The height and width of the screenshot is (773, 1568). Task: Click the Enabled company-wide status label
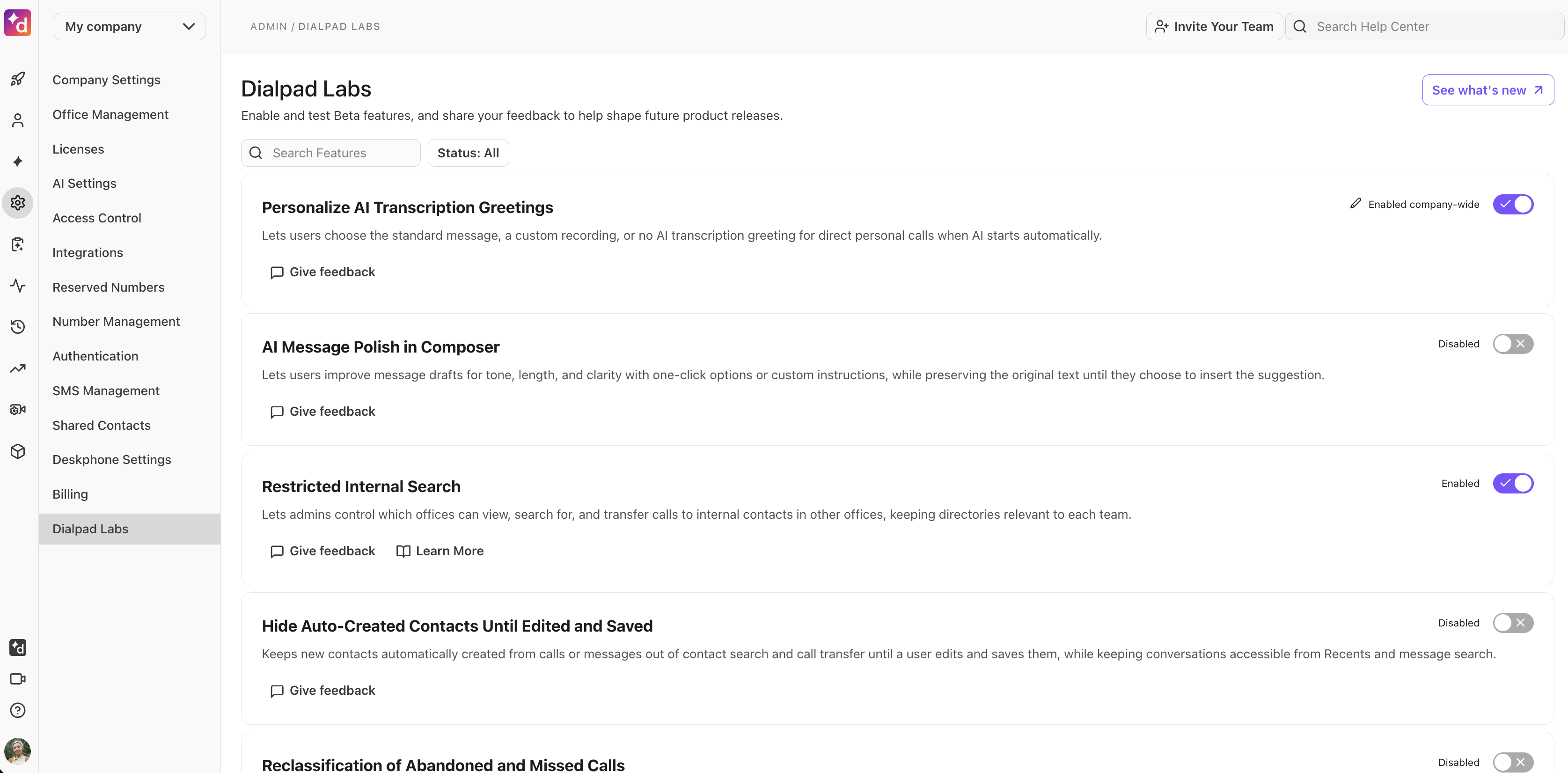1424,205
